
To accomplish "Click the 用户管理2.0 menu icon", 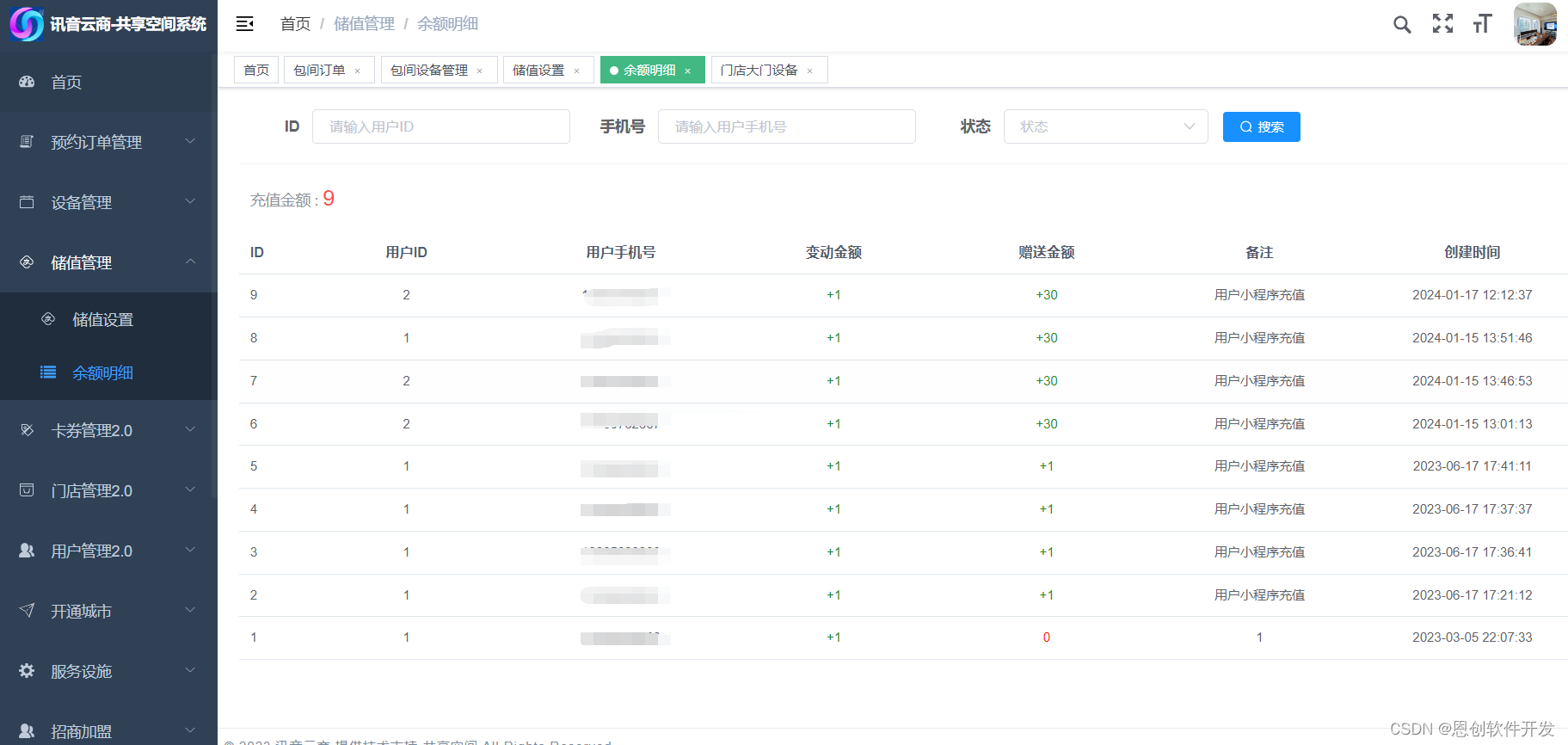I will (27, 551).
